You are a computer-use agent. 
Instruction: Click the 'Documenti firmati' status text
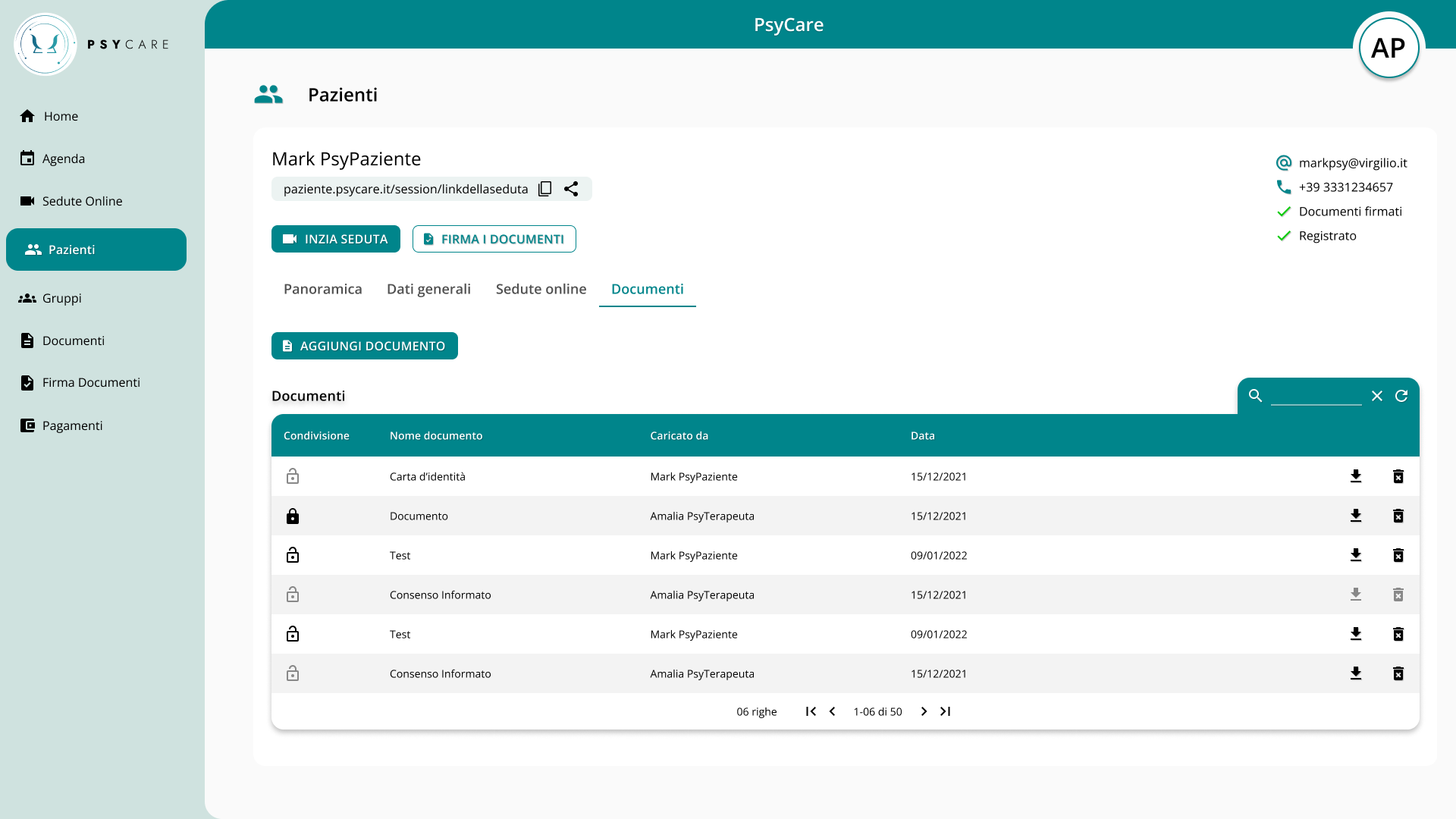pos(1351,212)
